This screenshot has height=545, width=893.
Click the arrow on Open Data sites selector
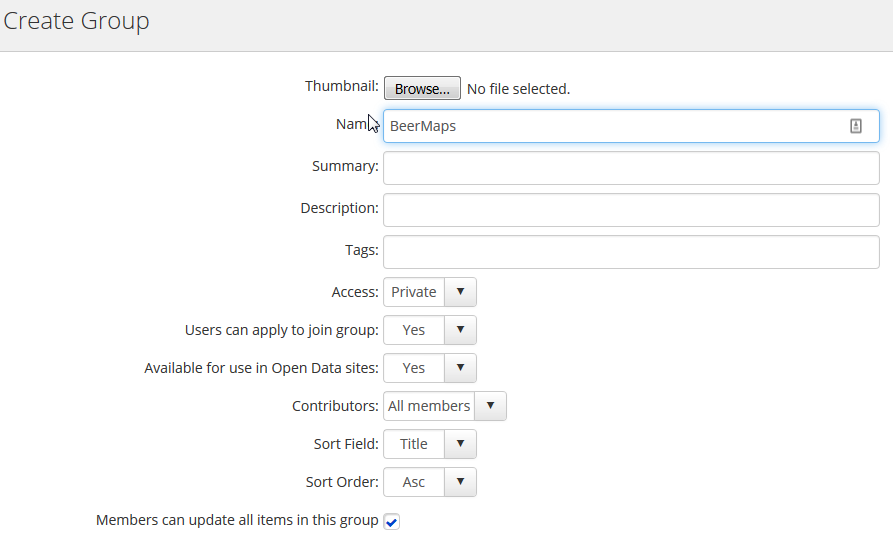[460, 368]
